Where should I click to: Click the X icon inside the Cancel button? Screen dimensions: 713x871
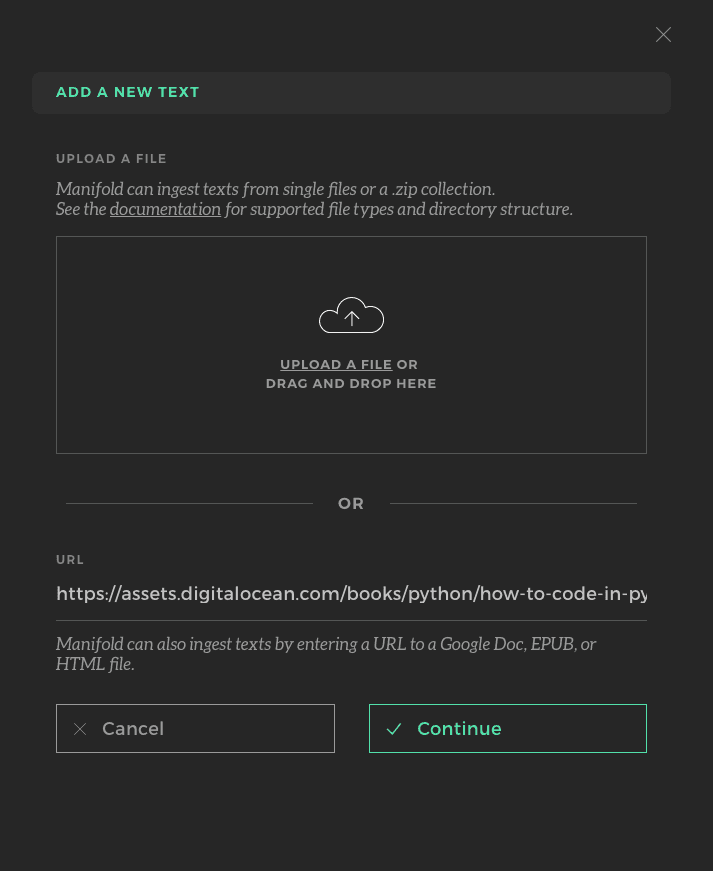(80, 729)
